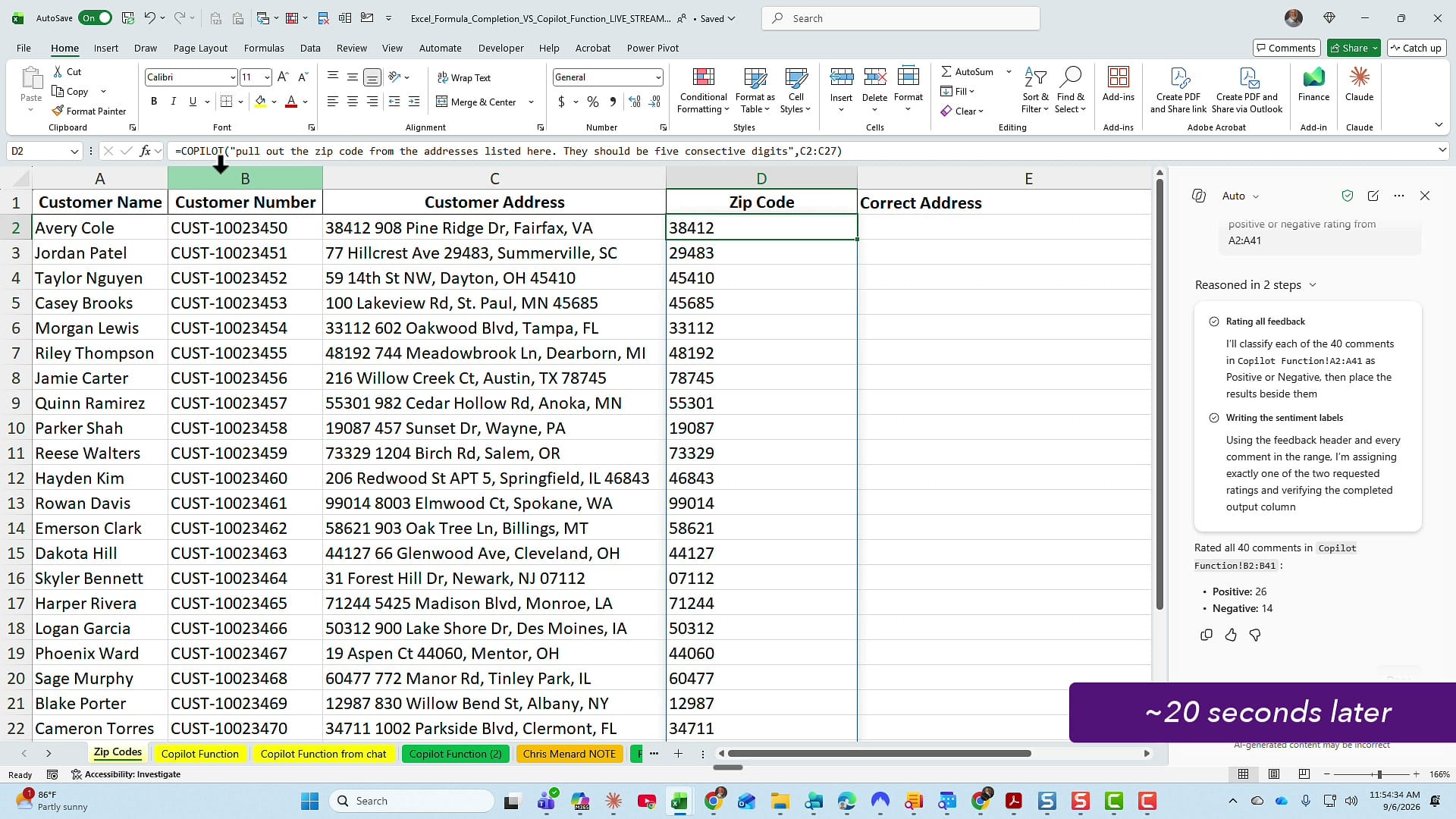
Task: Open the Name Box dropdown
Action: [x=74, y=151]
